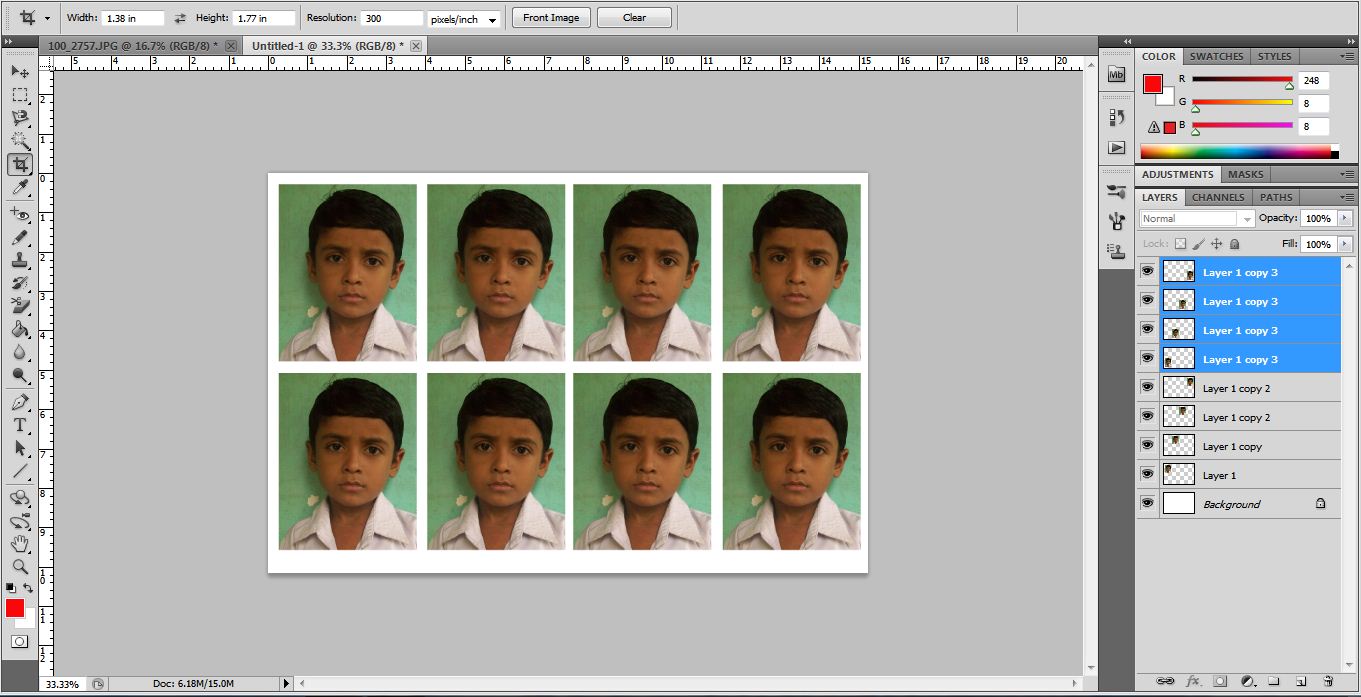Image resolution: width=1361 pixels, height=697 pixels.
Task: Select the Eyedropper tool
Action: (19, 187)
